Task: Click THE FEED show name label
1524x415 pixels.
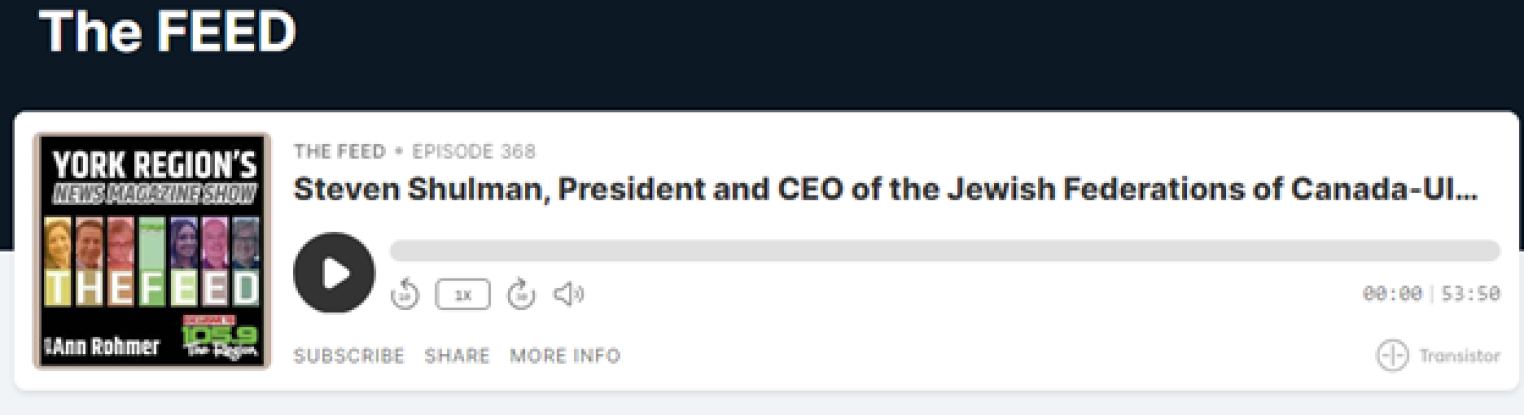Action: pos(339,152)
